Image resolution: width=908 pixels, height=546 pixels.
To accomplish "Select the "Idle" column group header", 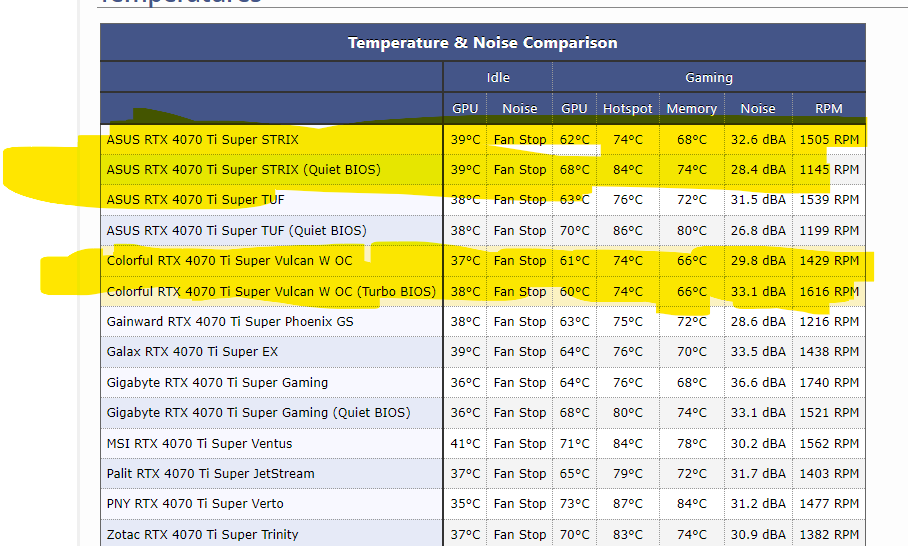I will click(x=498, y=78).
